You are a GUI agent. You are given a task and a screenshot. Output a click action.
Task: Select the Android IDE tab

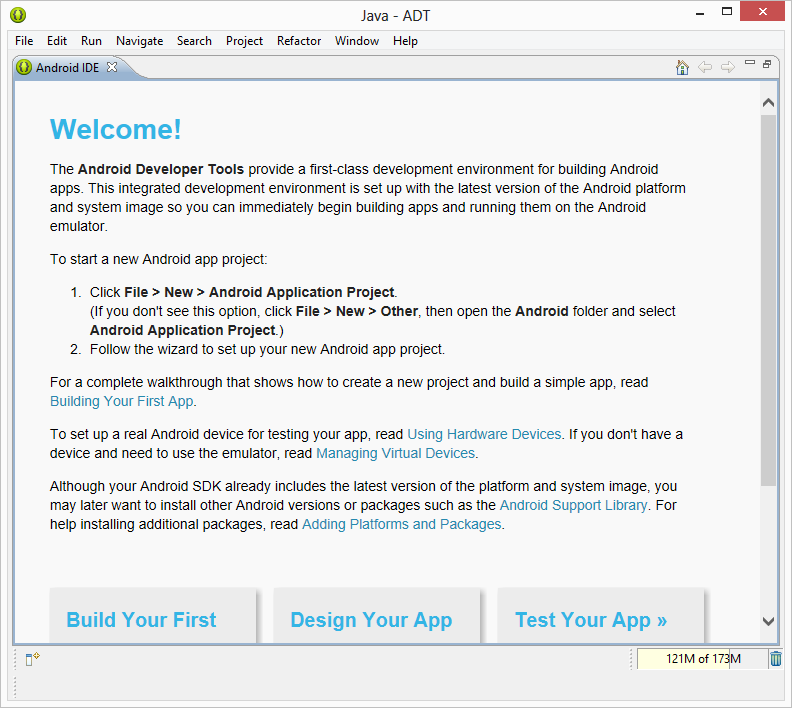(67, 67)
